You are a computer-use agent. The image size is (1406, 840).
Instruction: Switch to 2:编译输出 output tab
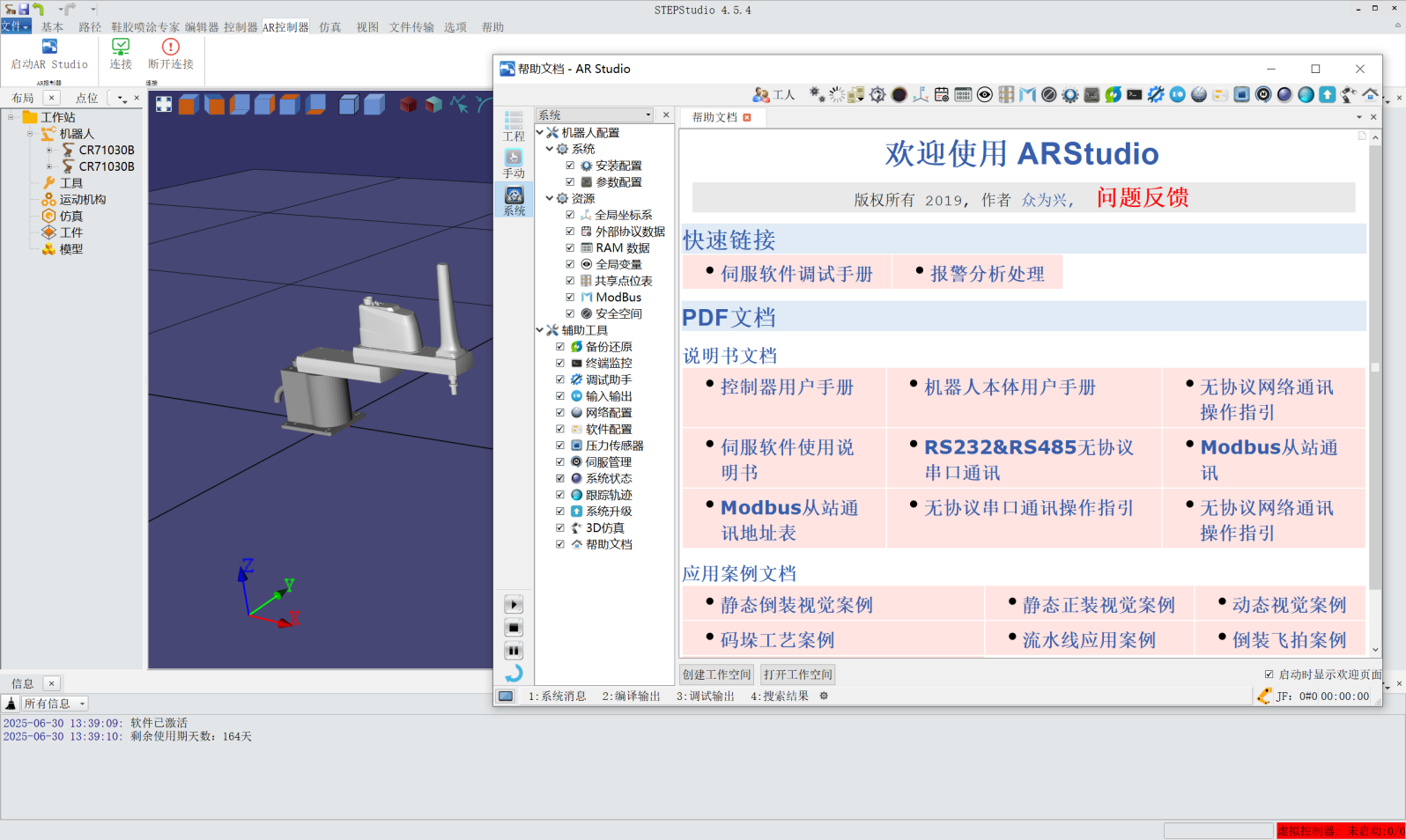631,696
